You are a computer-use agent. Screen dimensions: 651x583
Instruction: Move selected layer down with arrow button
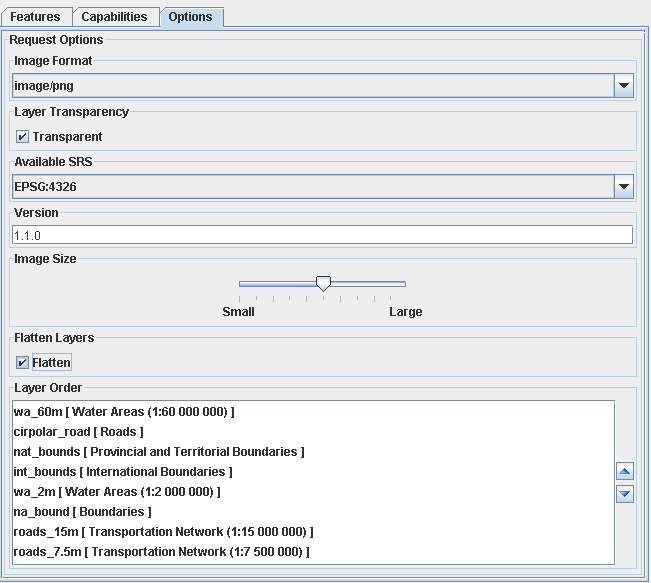click(625, 494)
